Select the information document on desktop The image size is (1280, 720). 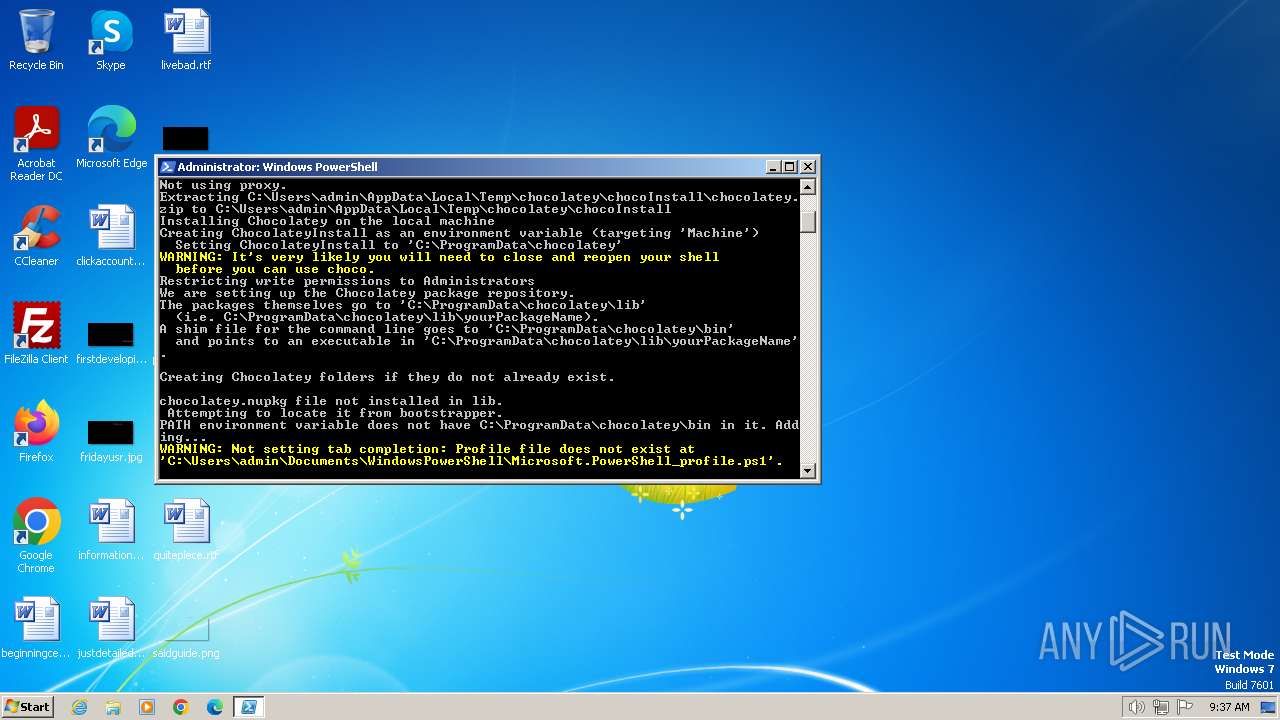(x=111, y=530)
